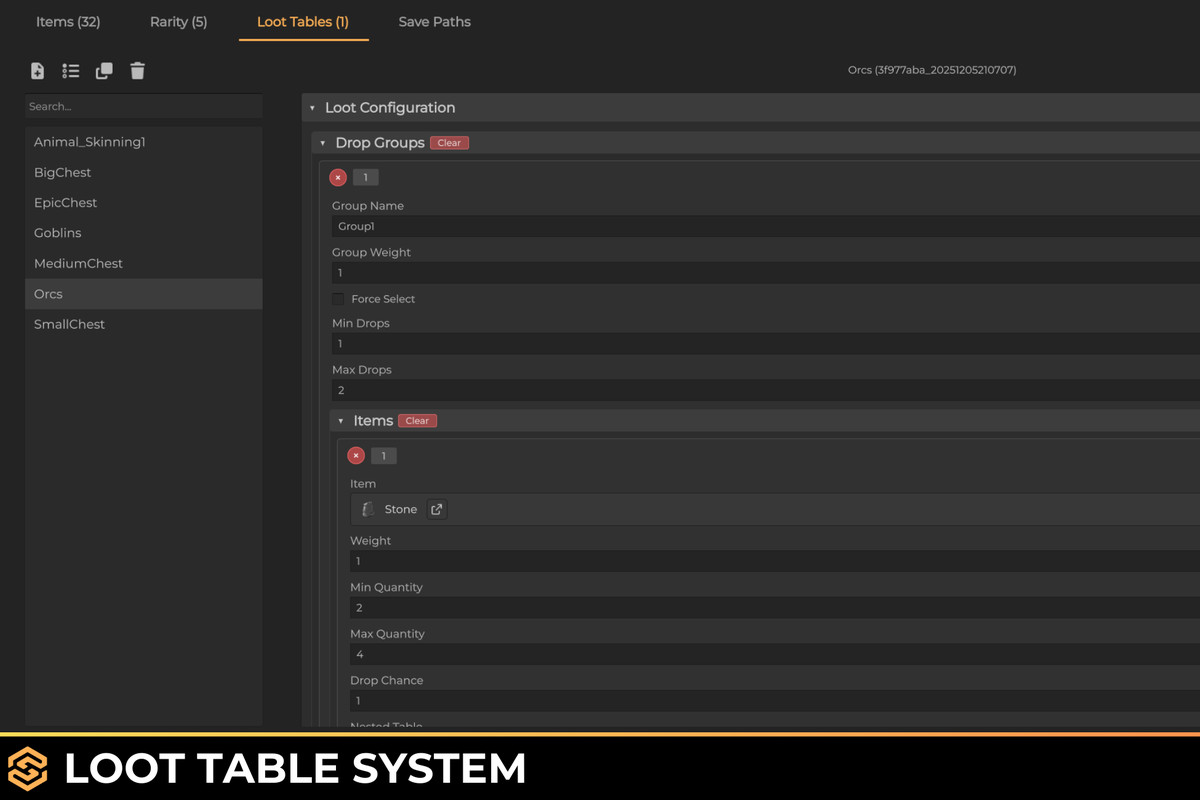Remove drop group 1 with red x

337,177
